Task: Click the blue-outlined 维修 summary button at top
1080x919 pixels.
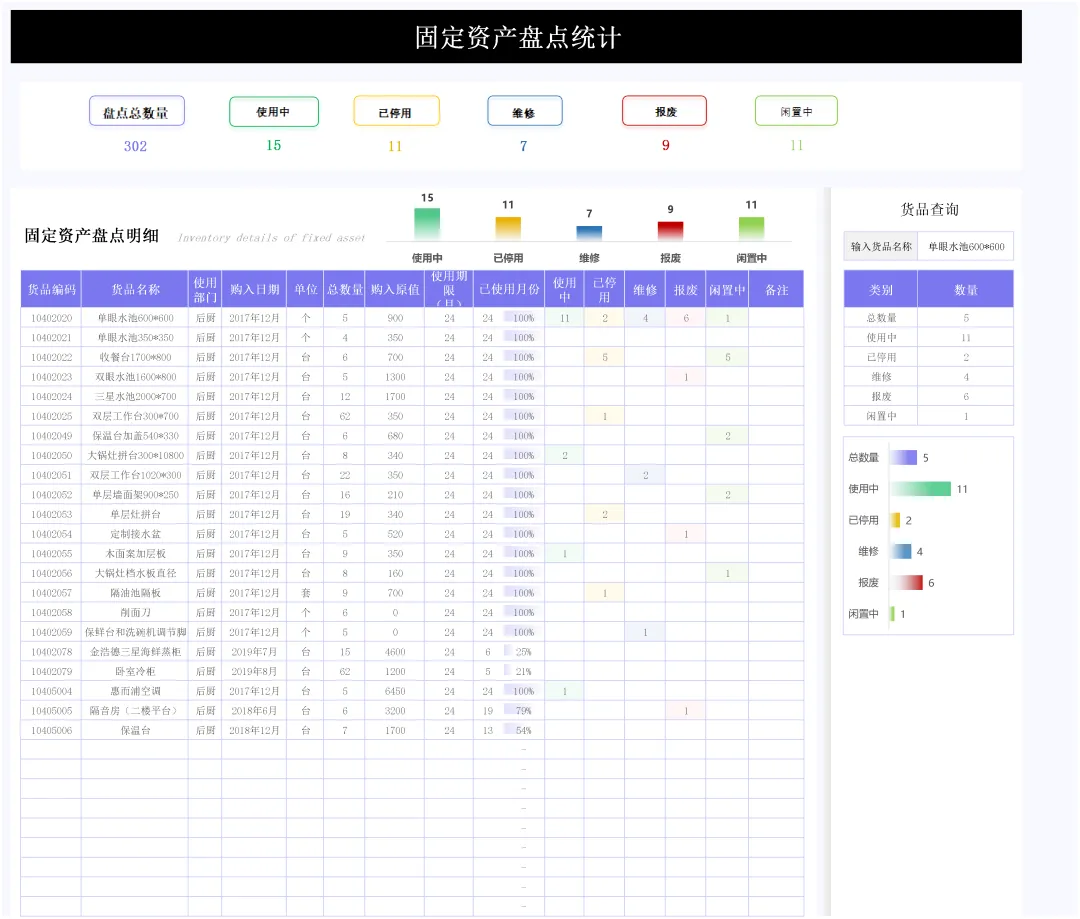Action: (x=524, y=112)
